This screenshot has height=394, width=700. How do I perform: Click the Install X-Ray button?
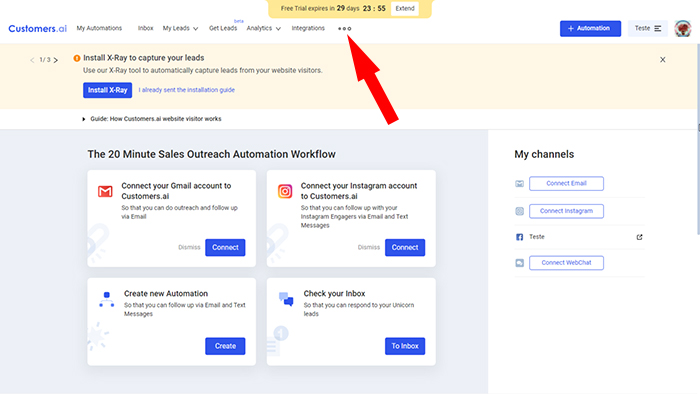[x=108, y=90]
